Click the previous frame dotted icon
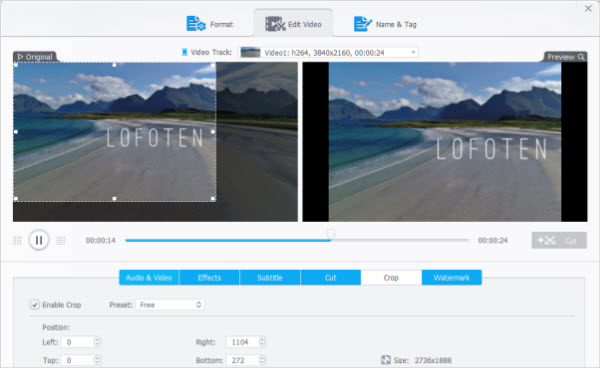 point(17,240)
